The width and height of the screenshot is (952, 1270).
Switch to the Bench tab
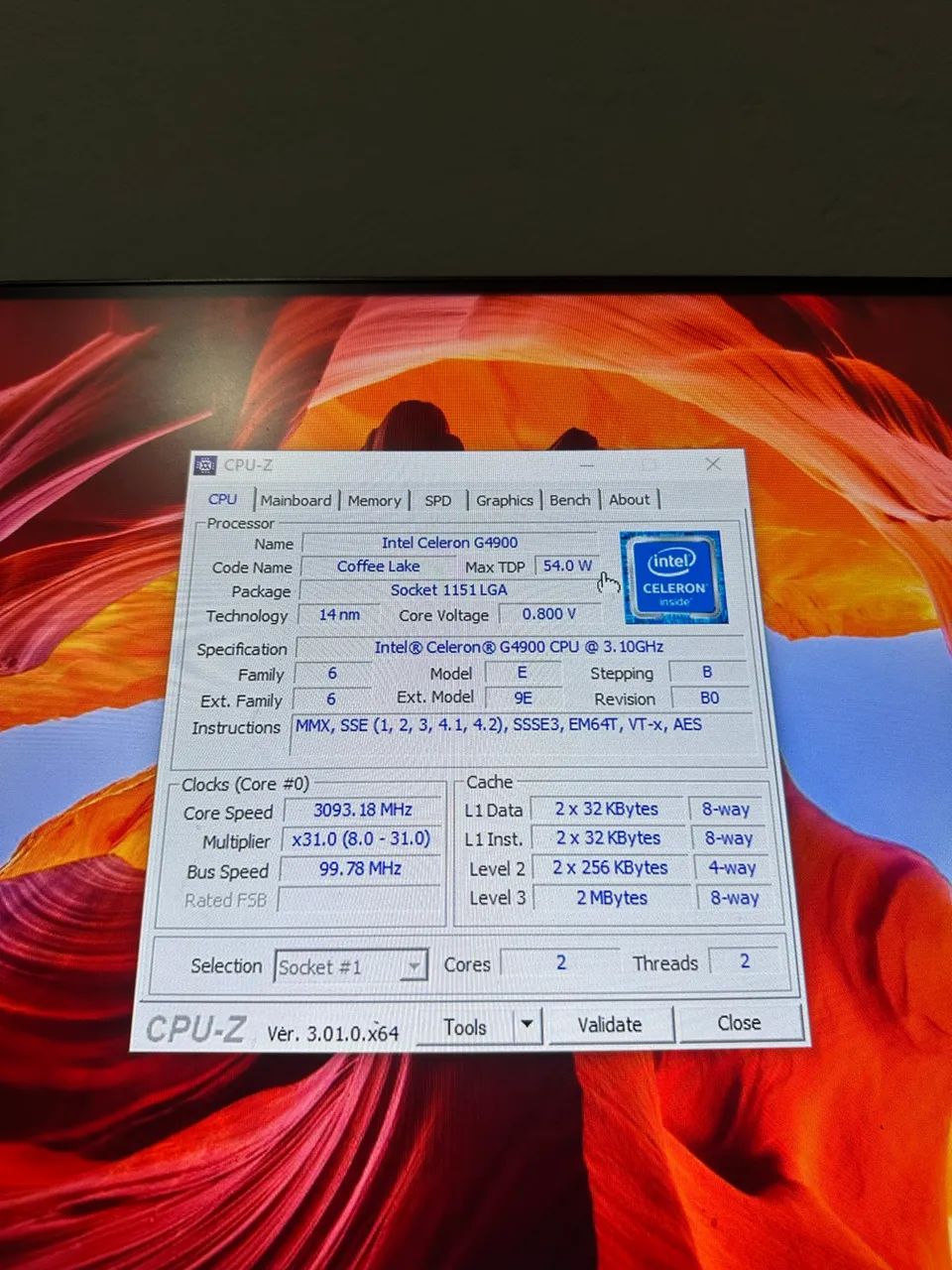[x=569, y=500]
